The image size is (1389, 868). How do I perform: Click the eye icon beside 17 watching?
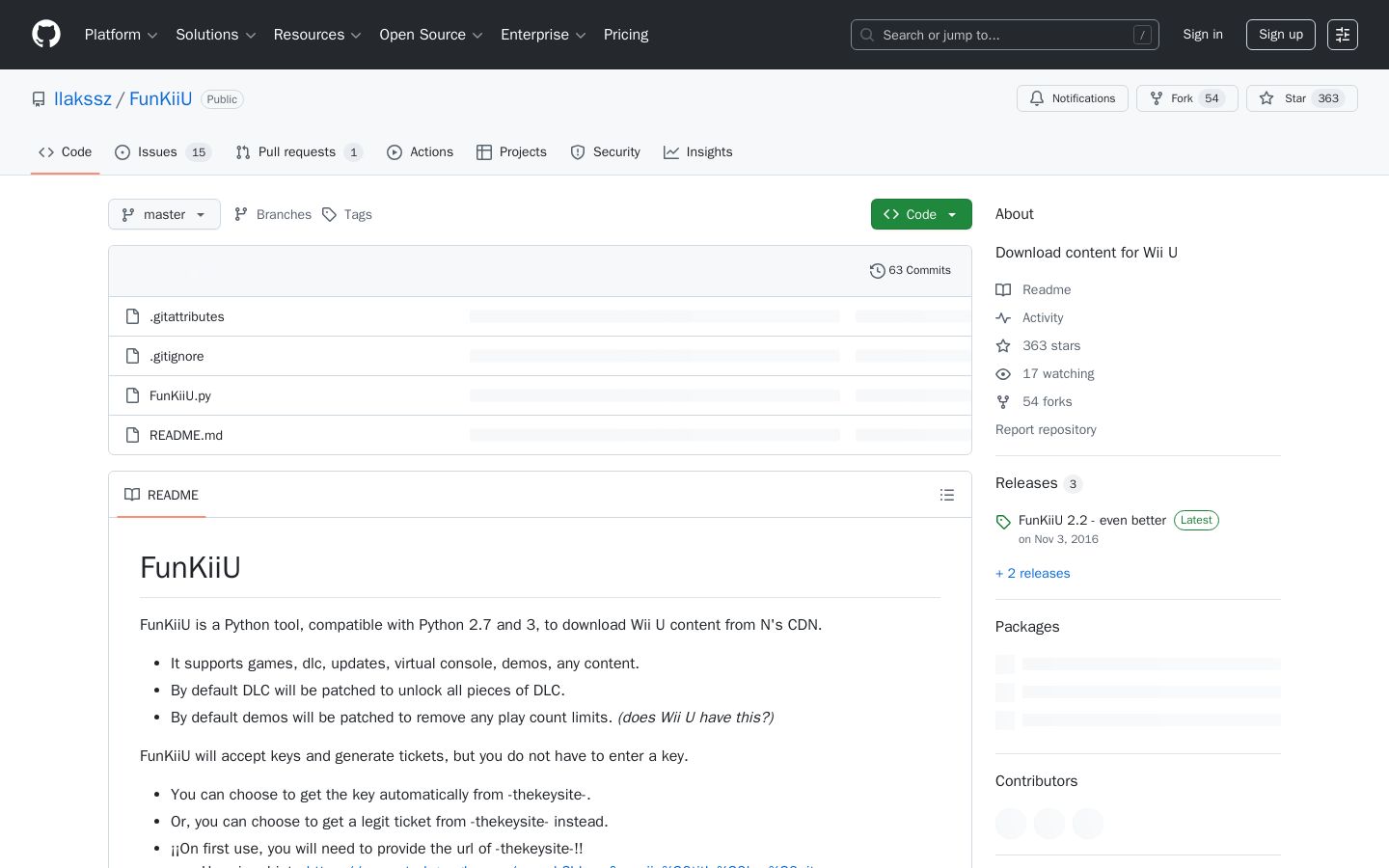point(1003,374)
